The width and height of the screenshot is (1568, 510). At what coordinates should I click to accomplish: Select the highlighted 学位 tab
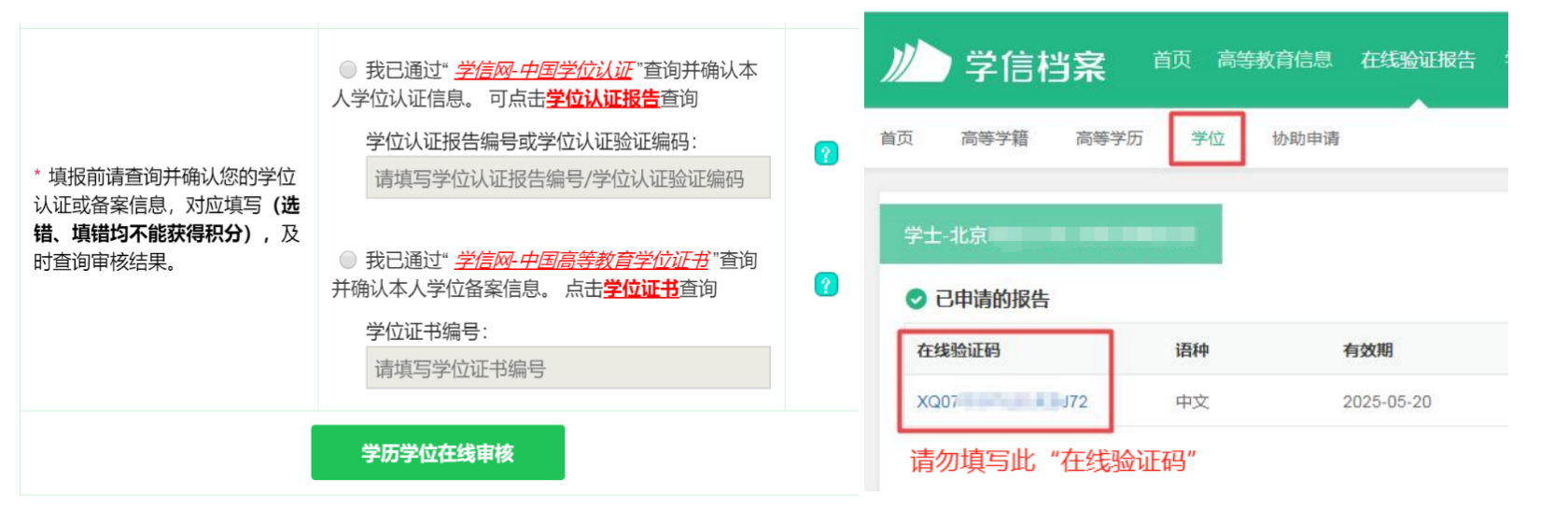pyautogui.click(x=1207, y=138)
